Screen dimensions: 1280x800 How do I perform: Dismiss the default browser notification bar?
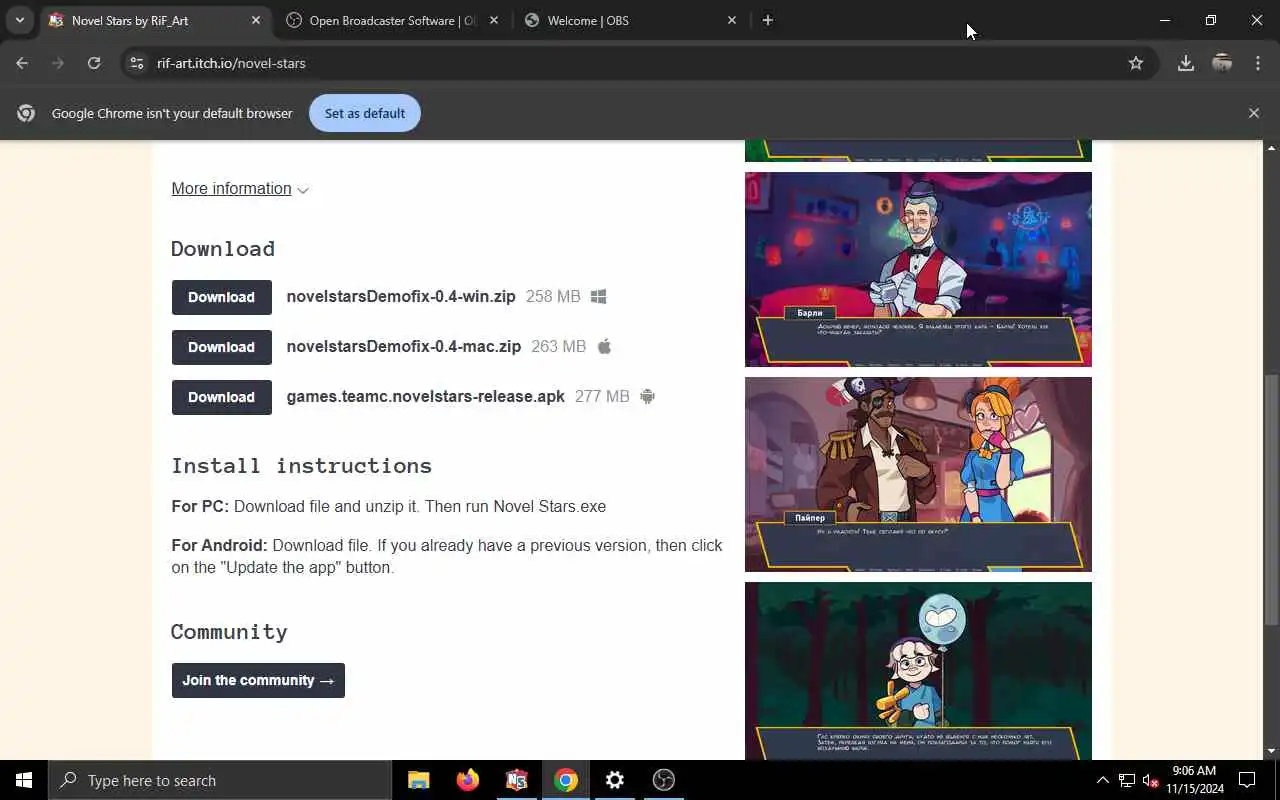pyautogui.click(x=1254, y=113)
